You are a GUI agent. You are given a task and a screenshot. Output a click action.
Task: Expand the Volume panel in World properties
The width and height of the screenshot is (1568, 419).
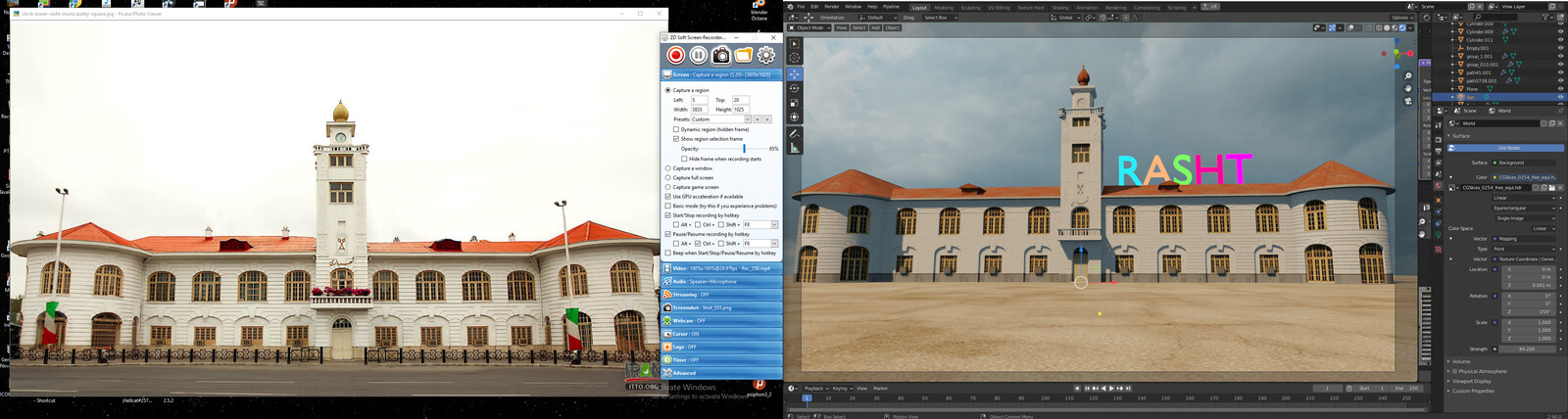[x=1461, y=362]
